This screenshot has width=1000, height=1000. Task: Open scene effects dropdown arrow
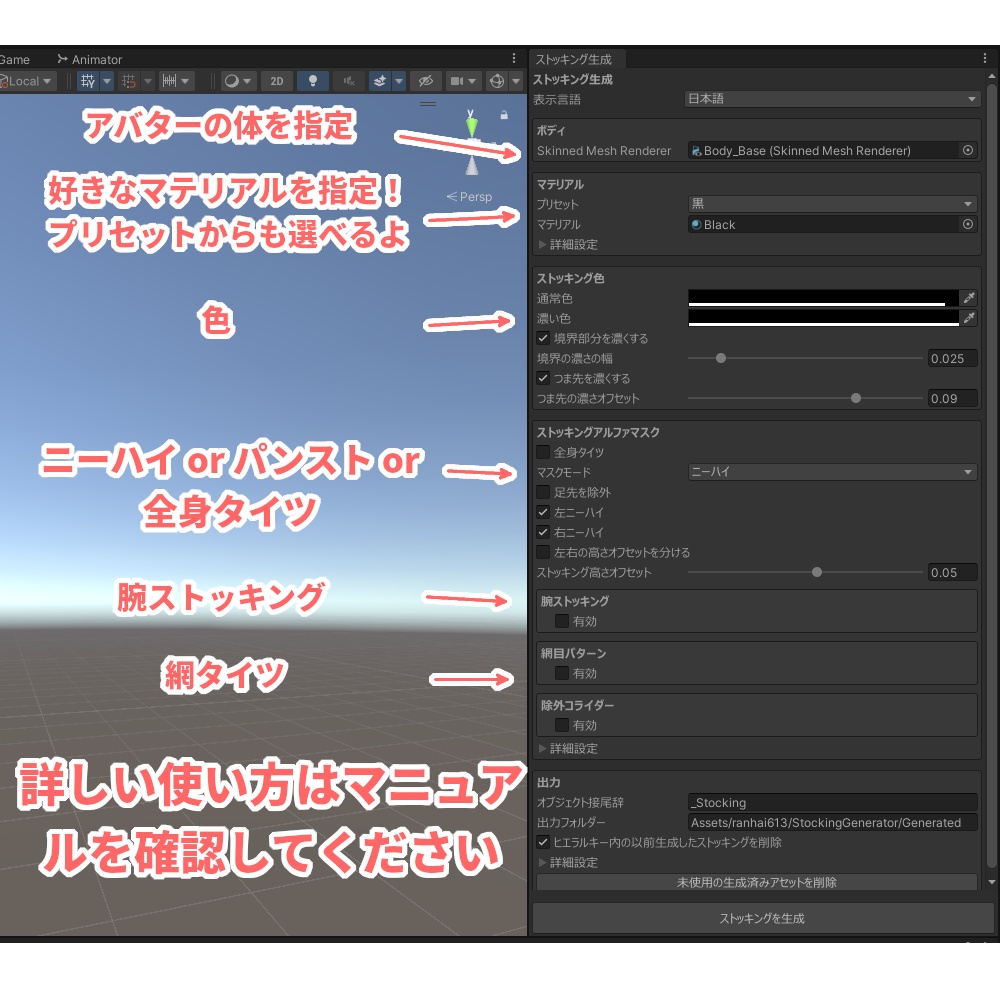coord(399,81)
